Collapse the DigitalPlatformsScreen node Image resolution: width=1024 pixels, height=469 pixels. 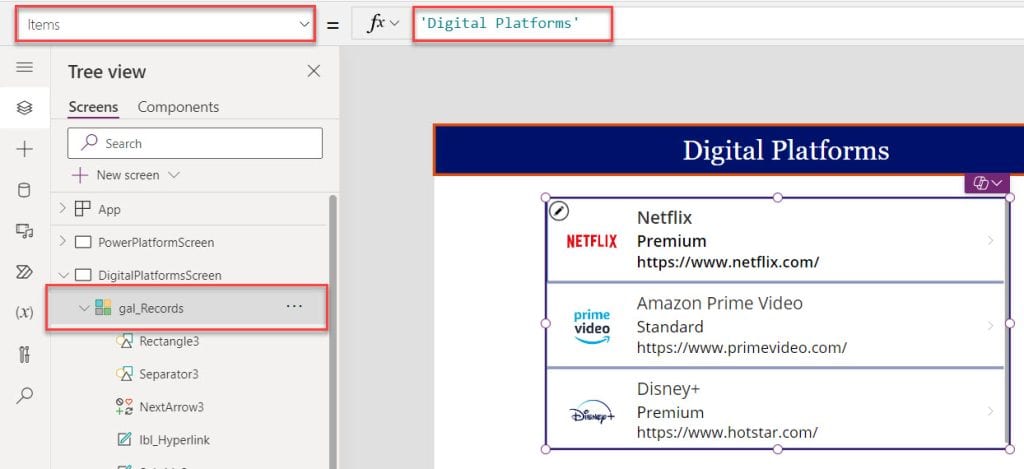coord(63,275)
